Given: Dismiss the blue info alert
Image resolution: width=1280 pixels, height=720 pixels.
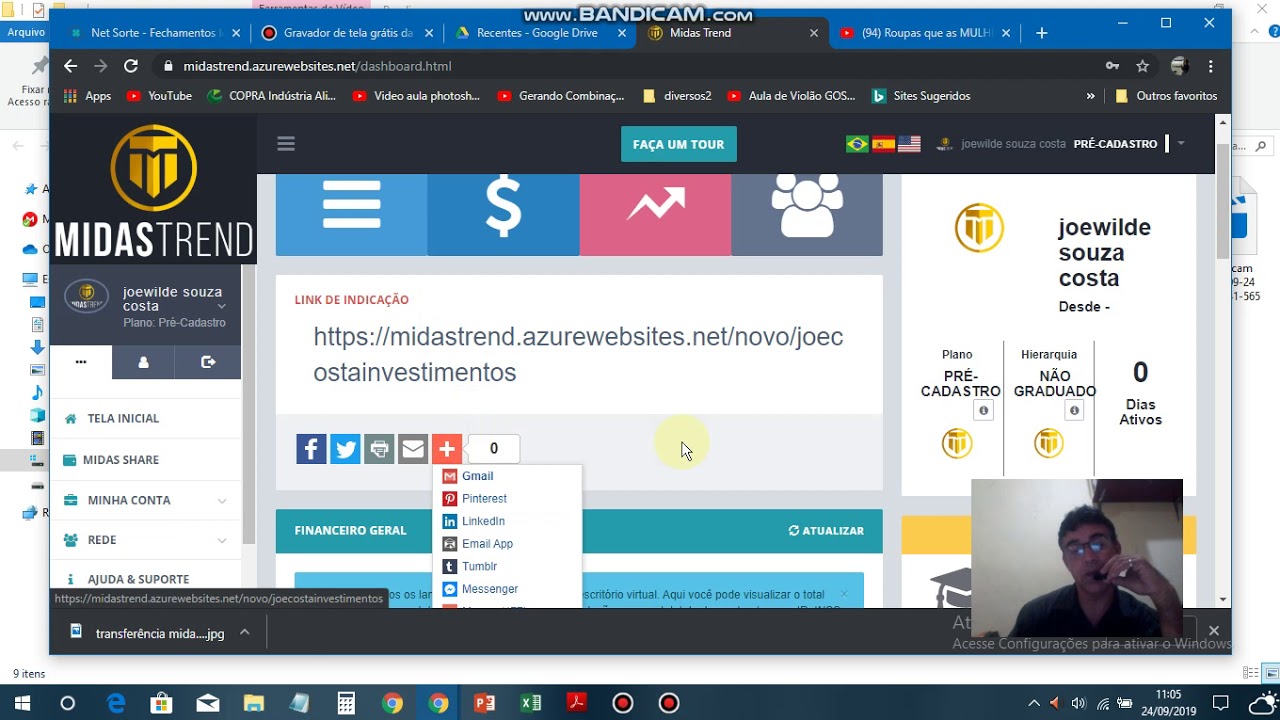Looking at the screenshot, I should [844, 594].
